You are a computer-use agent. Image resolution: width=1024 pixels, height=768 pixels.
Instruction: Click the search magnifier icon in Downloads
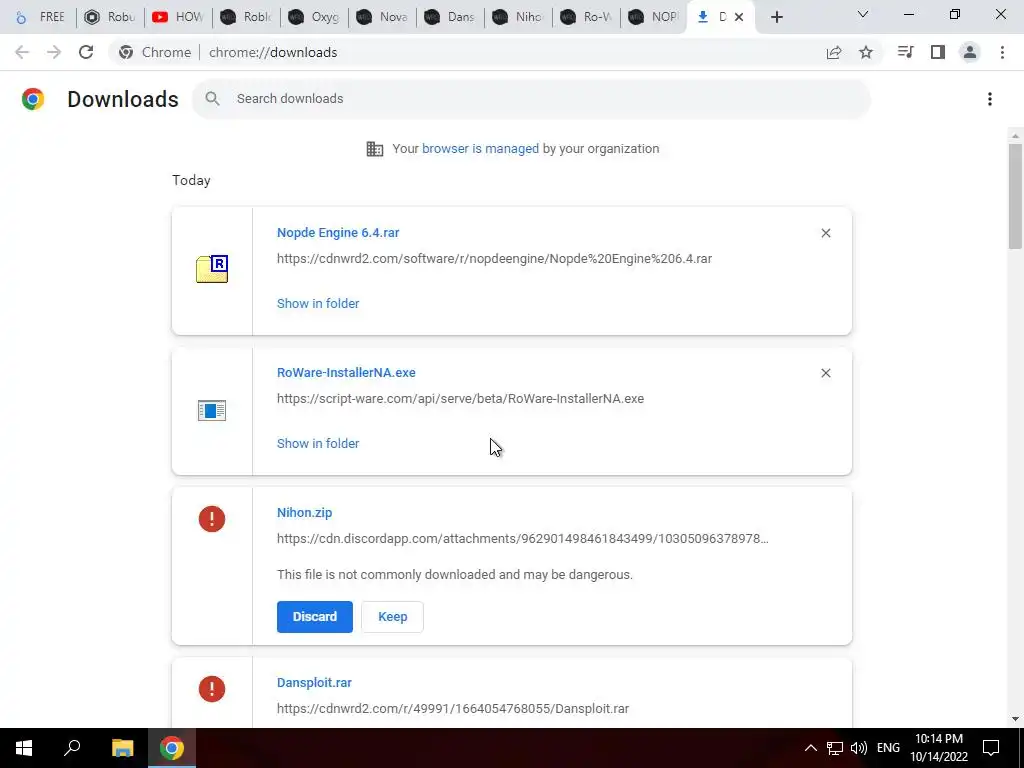(212, 99)
